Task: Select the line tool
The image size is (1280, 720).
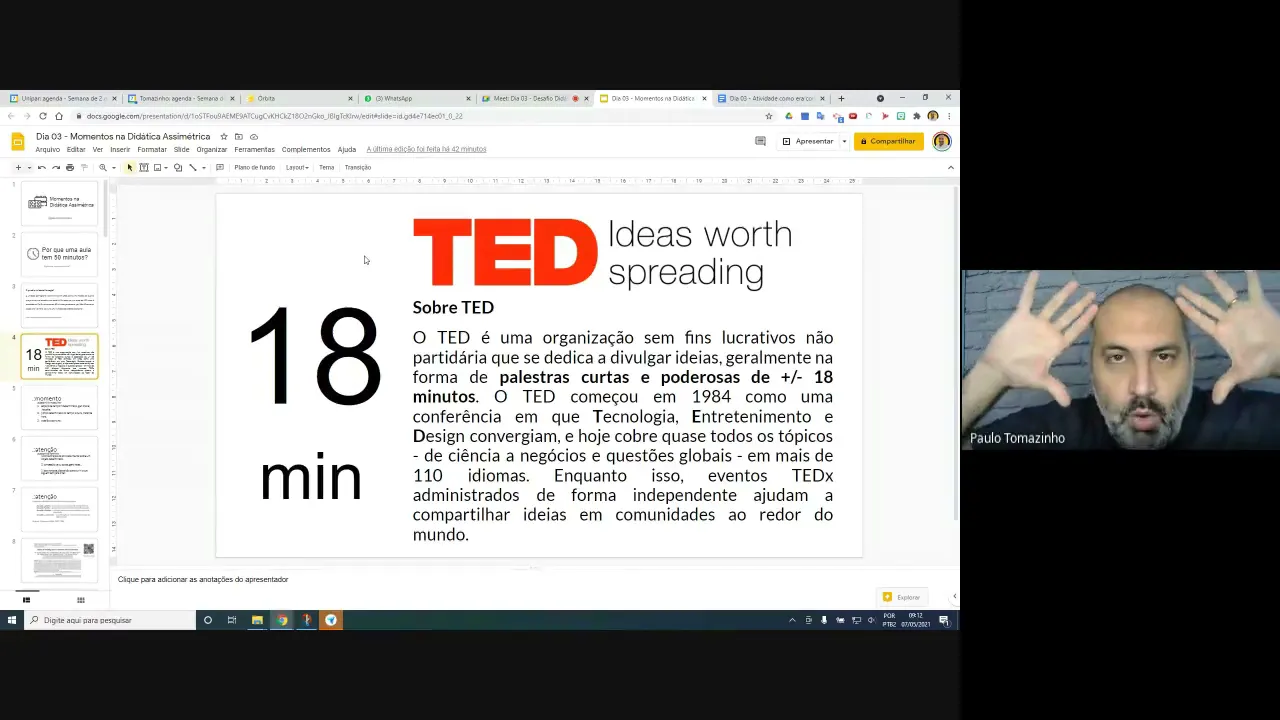Action: [x=193, y=167]
